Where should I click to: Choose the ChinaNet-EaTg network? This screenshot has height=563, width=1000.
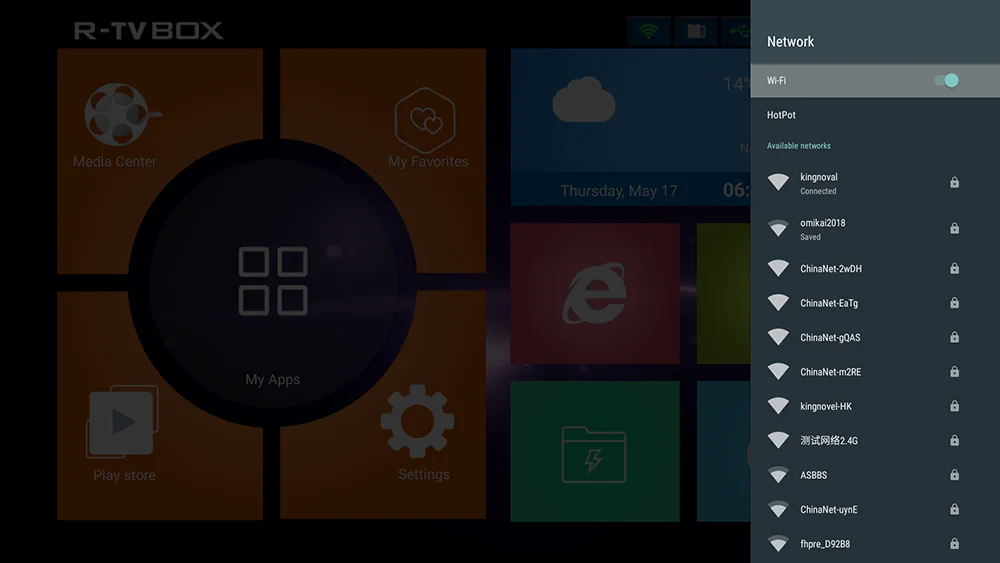point(875,303)
